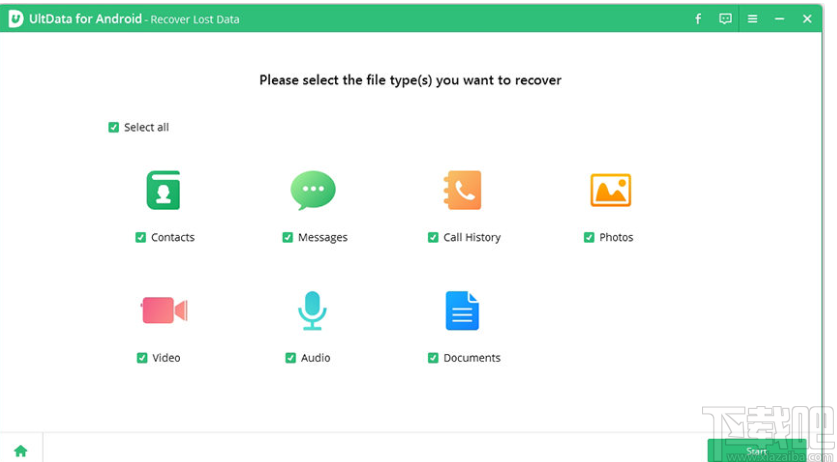The image size is (837, 462).
Task: Click the 'Please select the file type(s)' heading
Action: pos(410,80)
